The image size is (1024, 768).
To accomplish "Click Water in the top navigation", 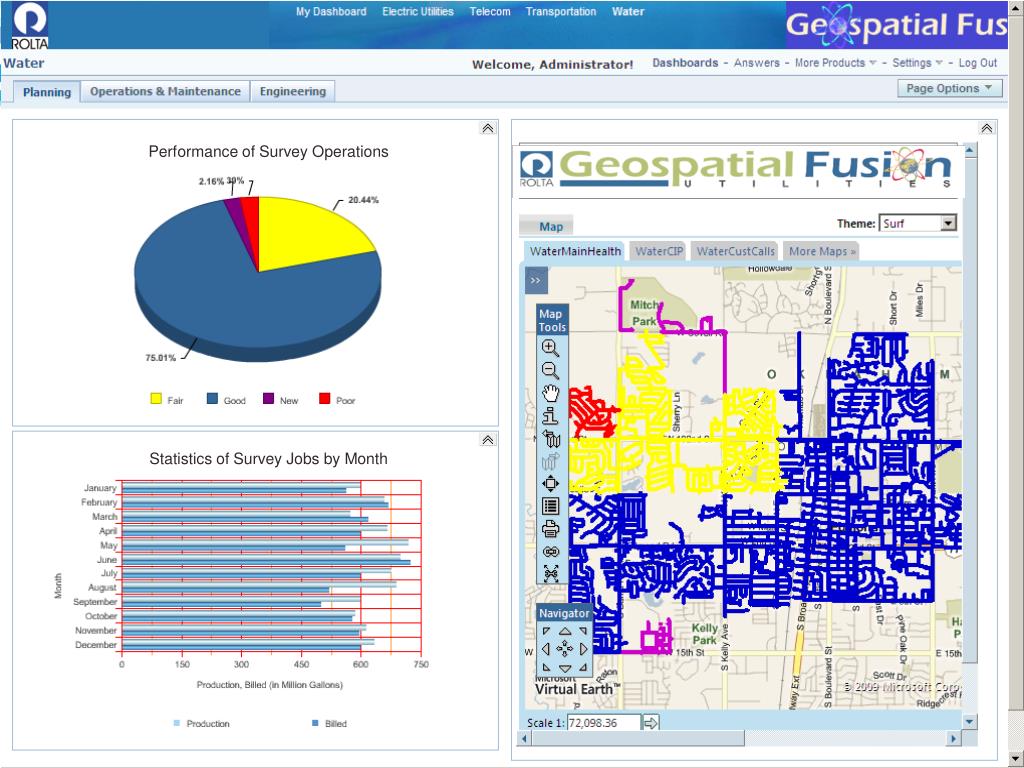I will point(628,12).
